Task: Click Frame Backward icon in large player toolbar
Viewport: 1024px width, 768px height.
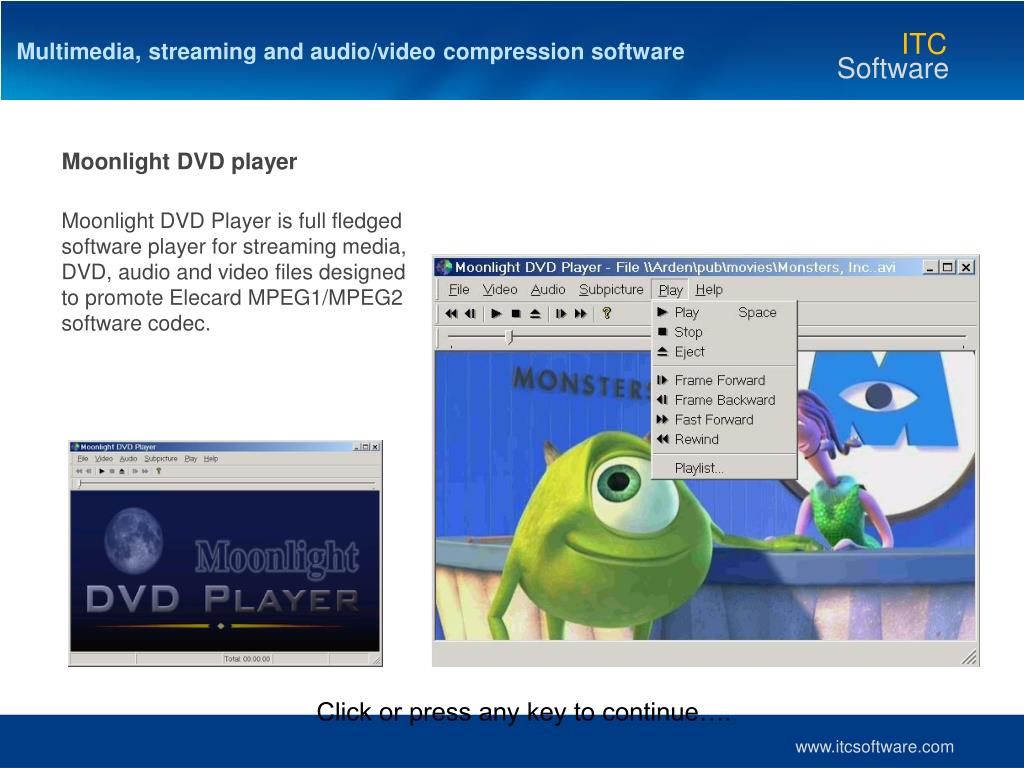Action: coord(470,313)
